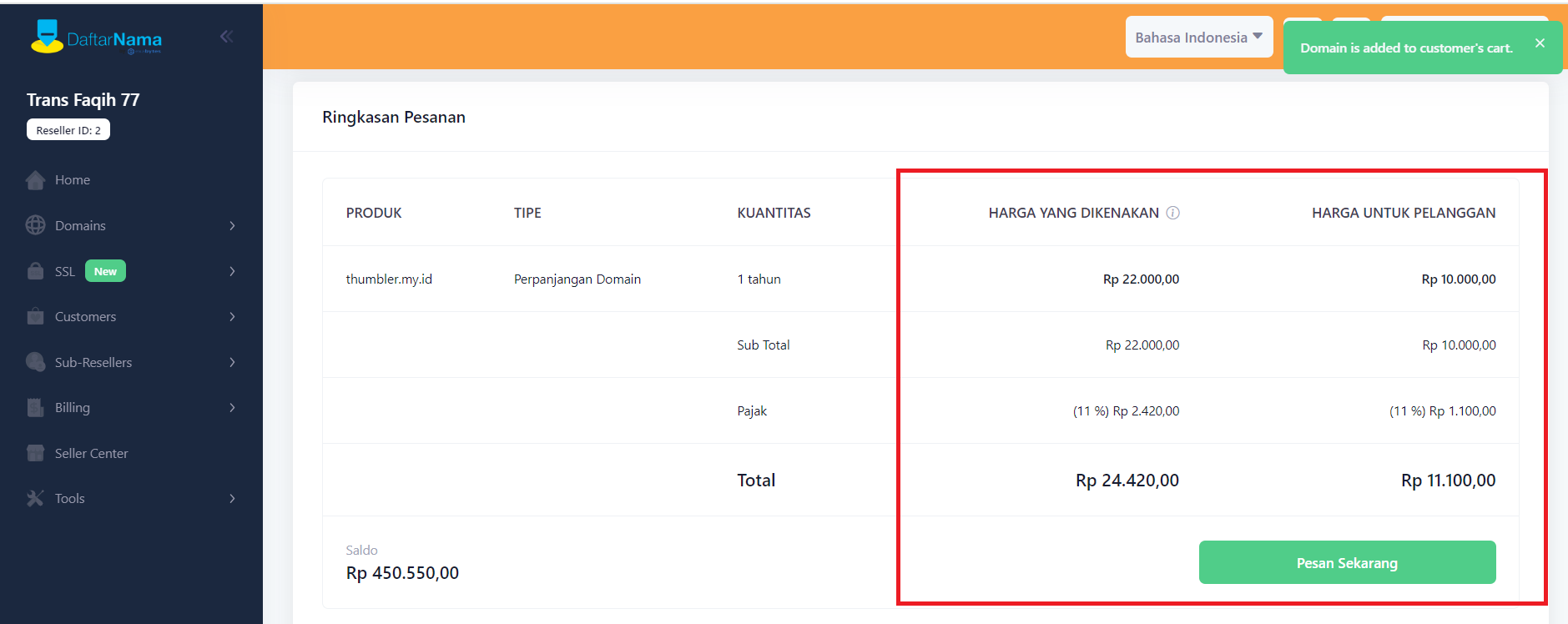Select the Sub-Resellers menu label

tap(93, 363)
